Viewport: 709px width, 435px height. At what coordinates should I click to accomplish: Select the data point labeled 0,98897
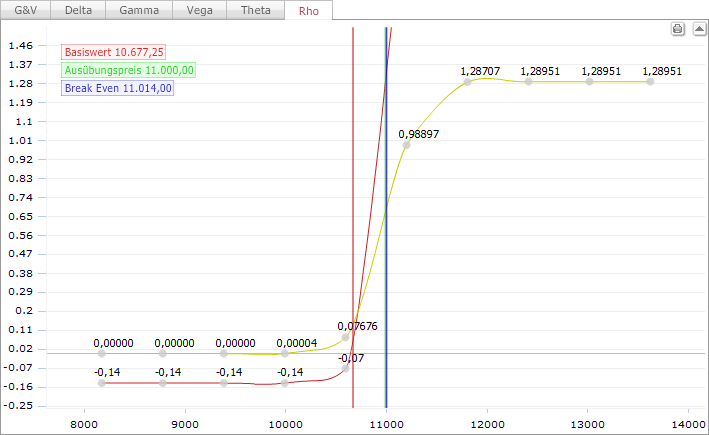(407, 145)
